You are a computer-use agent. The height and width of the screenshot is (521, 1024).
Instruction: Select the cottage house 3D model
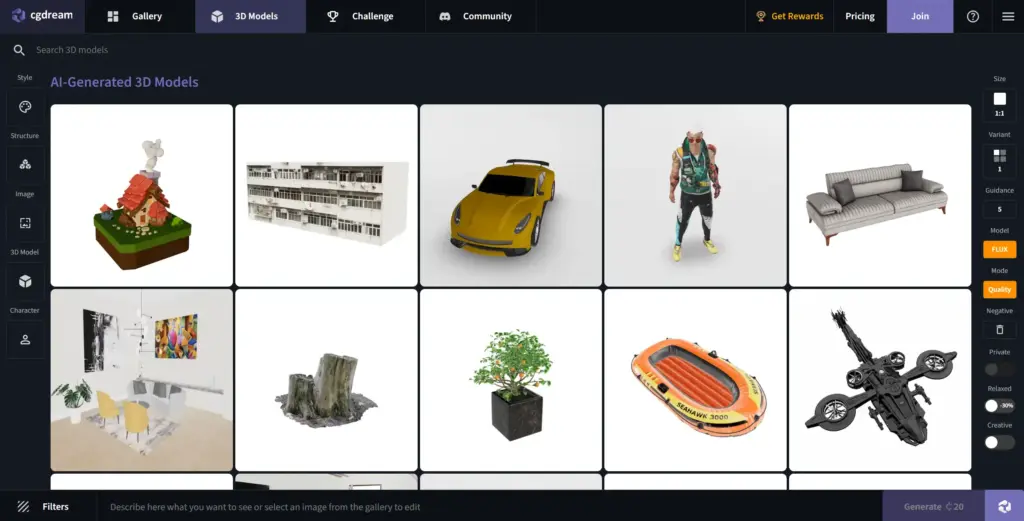(x=142, y=195)
